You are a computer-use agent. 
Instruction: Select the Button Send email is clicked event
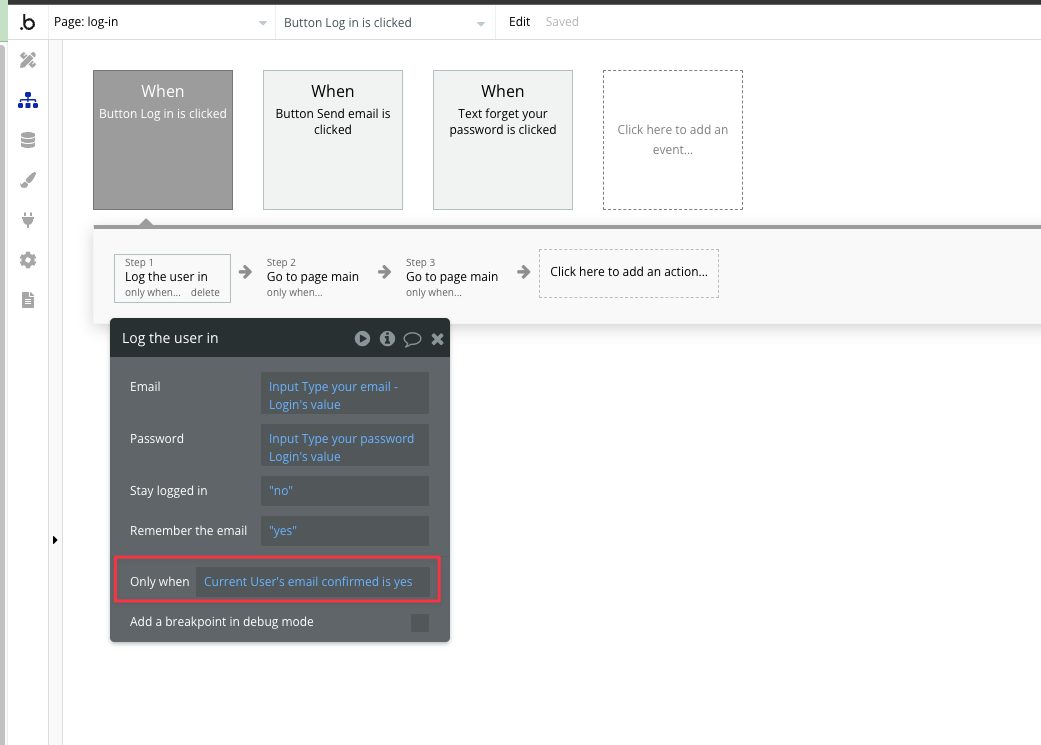(333, 140)
